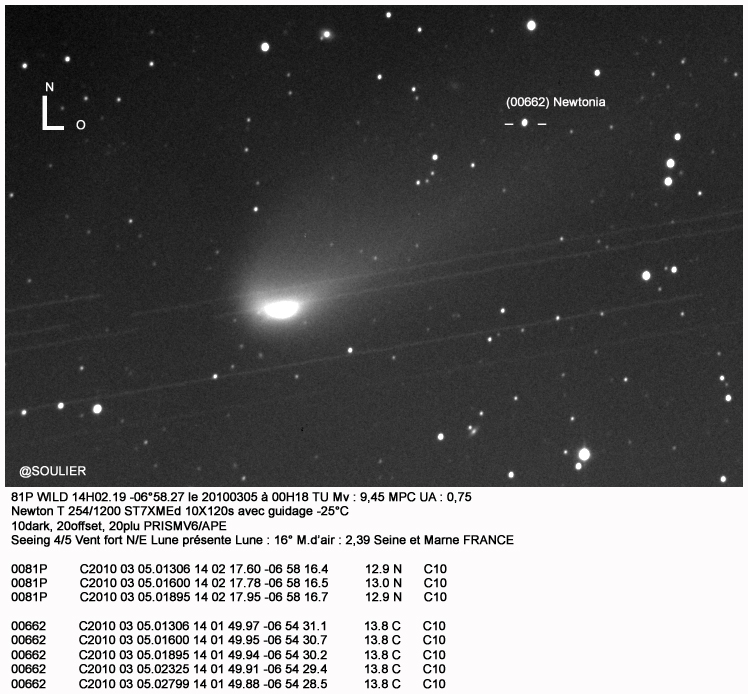Click the coordinate "14 01 49.88 -06 54 28.5"
Screen dimensions: 748x694
[260, 684]
